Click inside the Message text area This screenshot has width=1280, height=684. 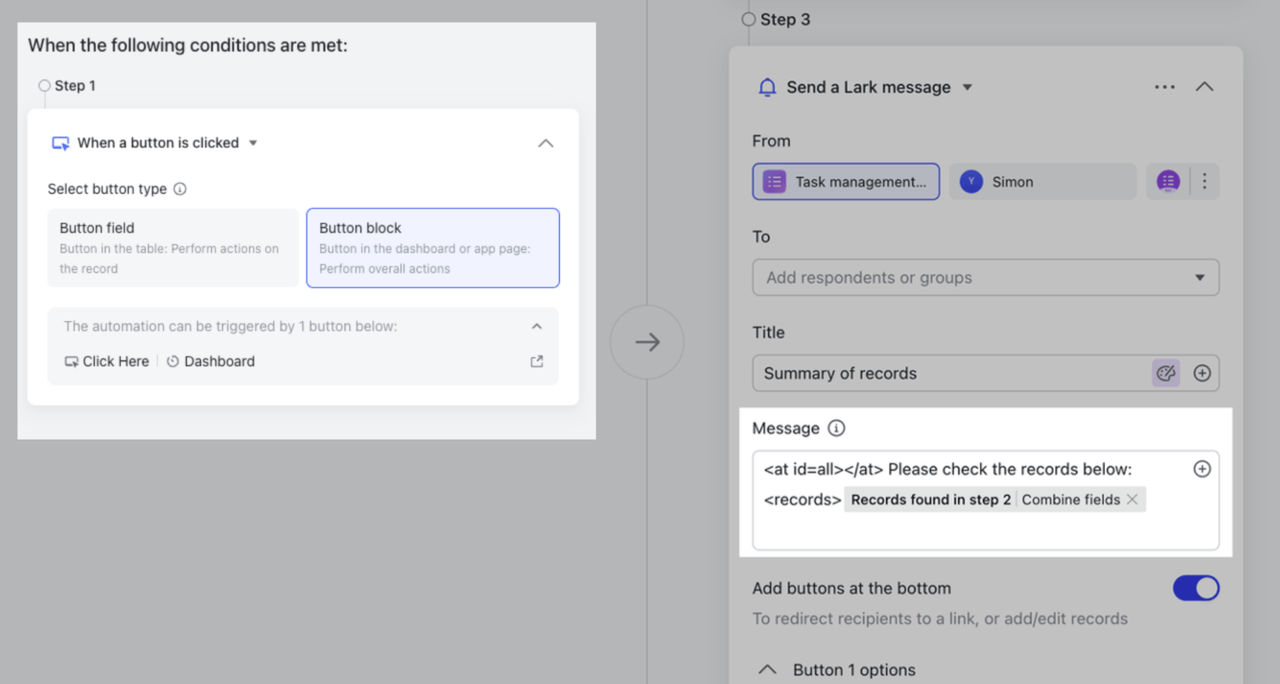point(986,500)
